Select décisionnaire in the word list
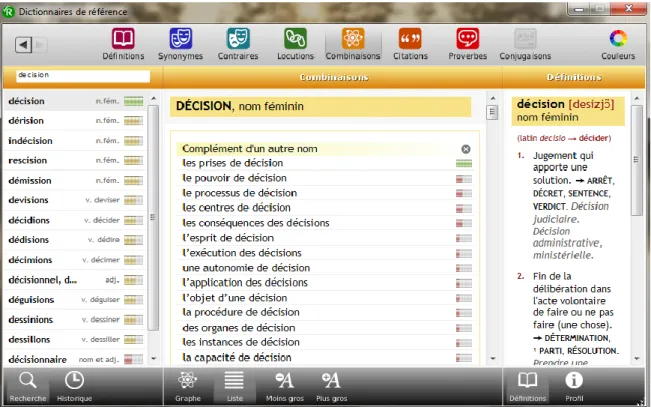This screenshot has height=407, width=651. [x=76, y=359]
